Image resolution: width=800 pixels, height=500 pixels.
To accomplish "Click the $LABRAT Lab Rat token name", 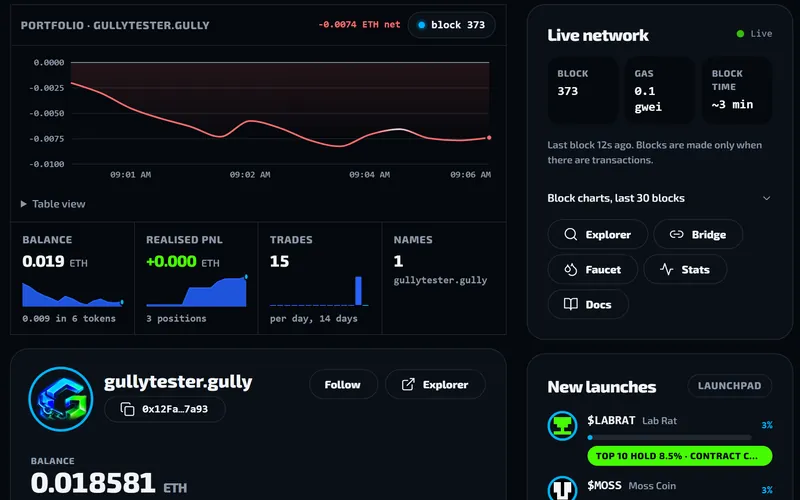I will 632,420.
